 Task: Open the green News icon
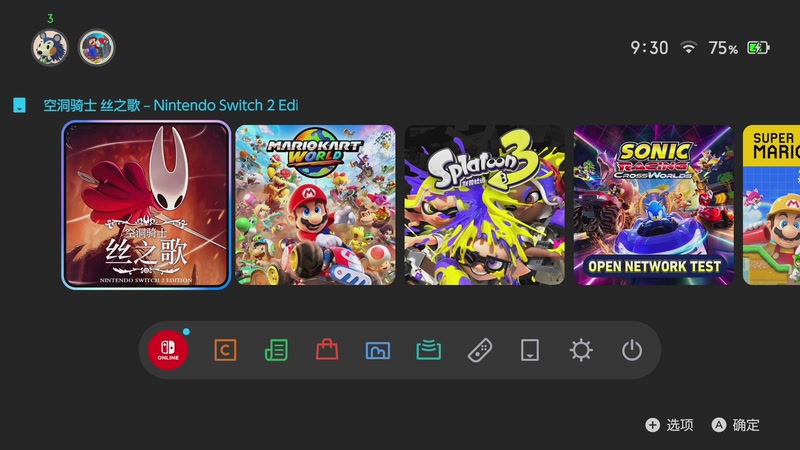point(276,351)
